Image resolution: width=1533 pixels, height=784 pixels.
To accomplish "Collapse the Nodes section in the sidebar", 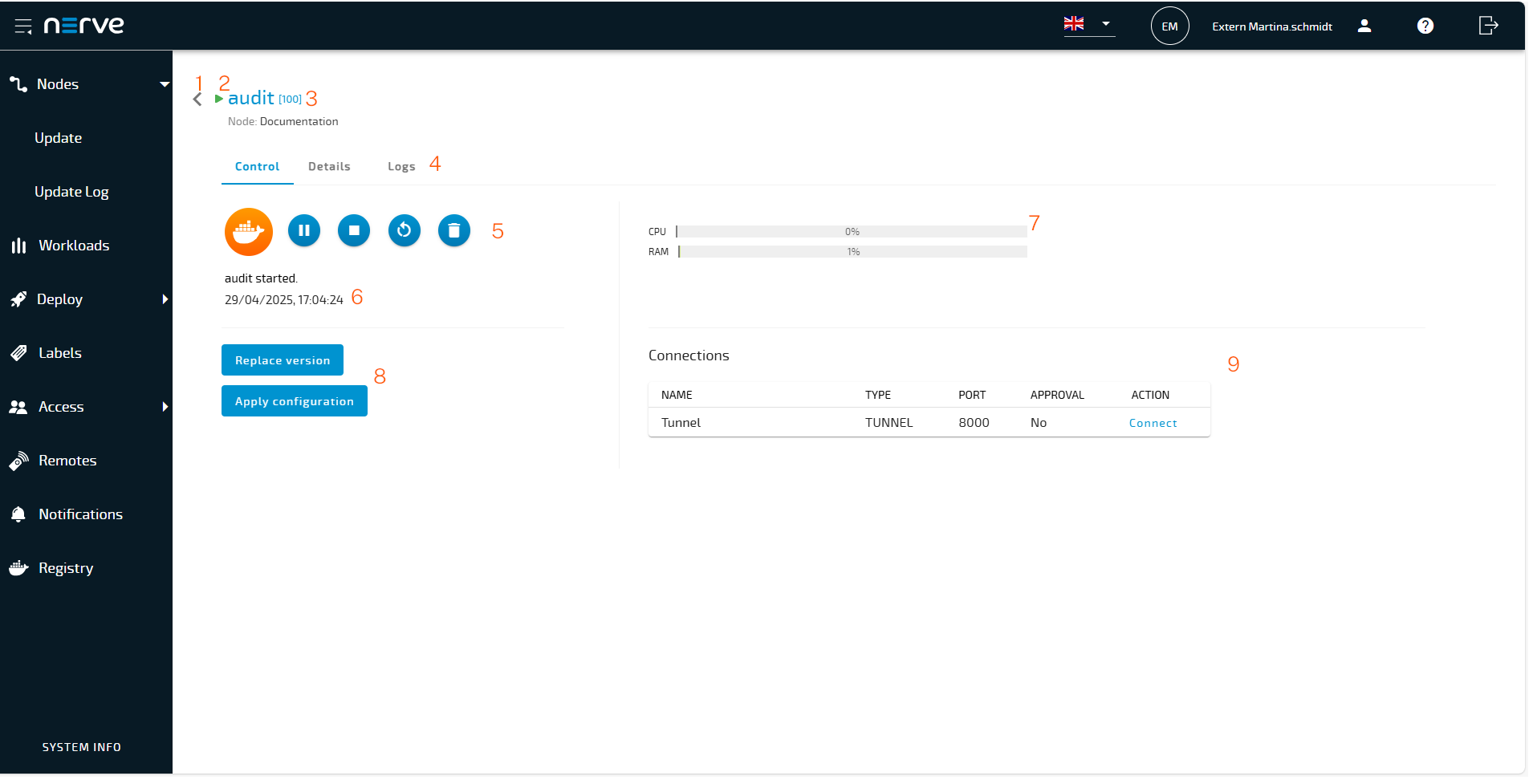I will pos(165,83).
